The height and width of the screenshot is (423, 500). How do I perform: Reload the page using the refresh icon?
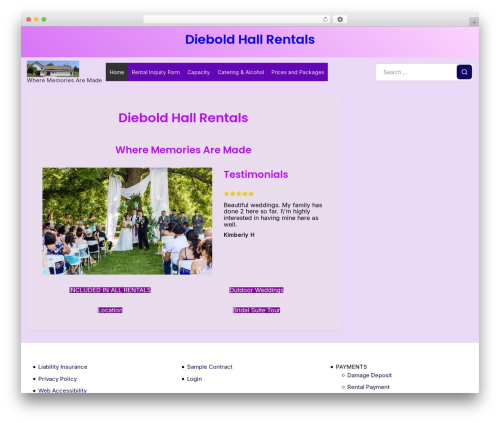tap(325, 19)
